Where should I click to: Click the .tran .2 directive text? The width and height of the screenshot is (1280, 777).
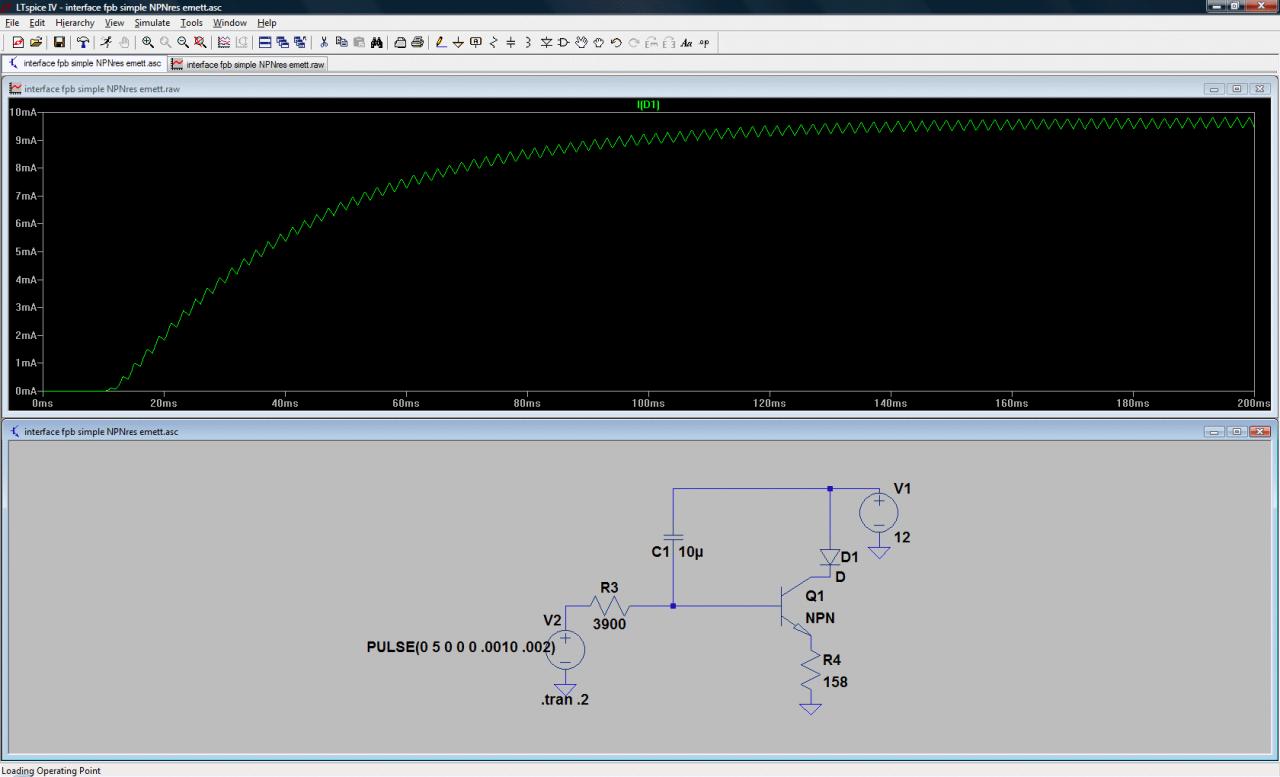(x=565, y=700)
